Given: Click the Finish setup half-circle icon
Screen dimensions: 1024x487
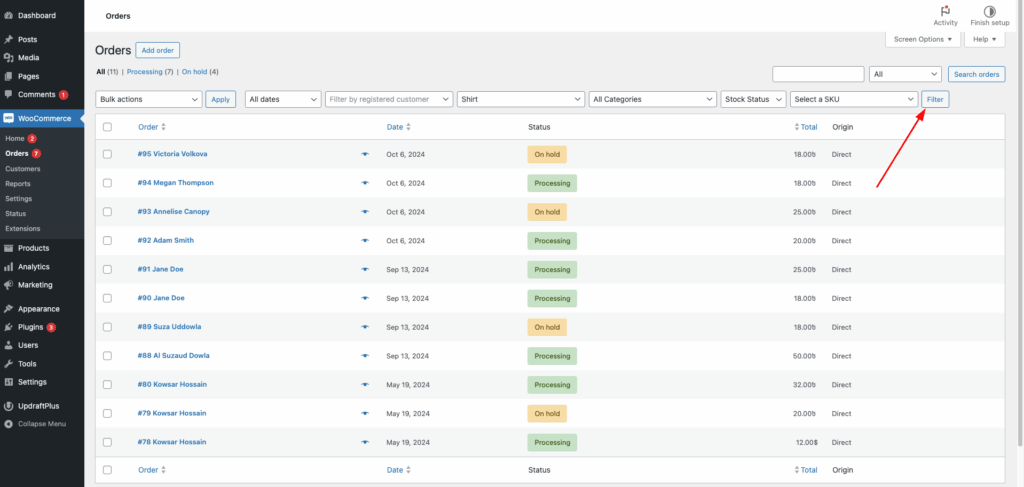Looking at the screenshot, I should click(989, 11).
